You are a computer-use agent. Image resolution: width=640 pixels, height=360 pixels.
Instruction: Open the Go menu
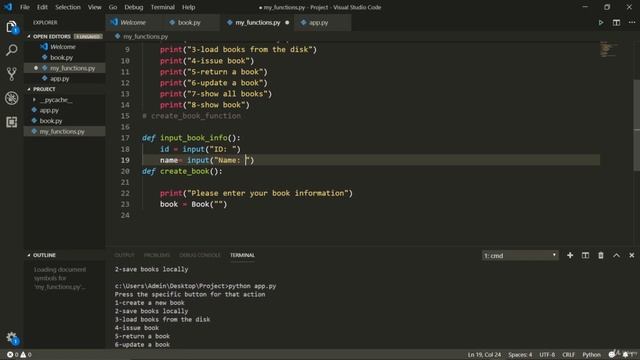[x=113, y=7]
